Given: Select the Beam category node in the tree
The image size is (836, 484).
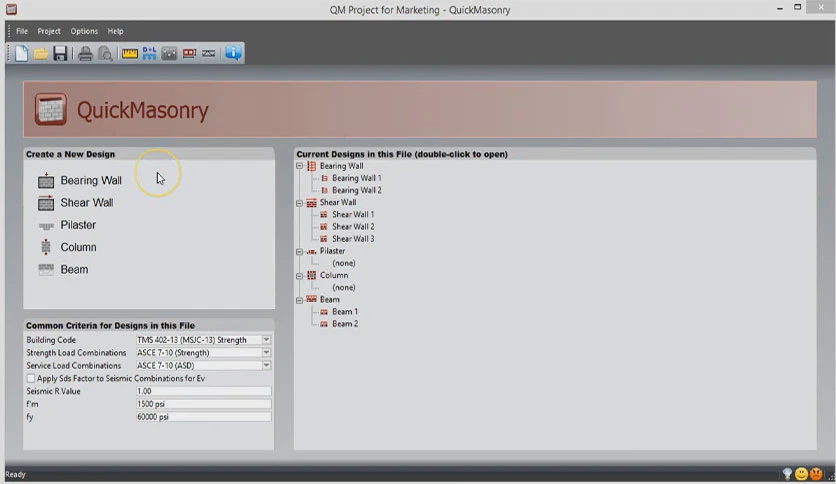Looking at the screenshot, I should [x=329, y=300].
